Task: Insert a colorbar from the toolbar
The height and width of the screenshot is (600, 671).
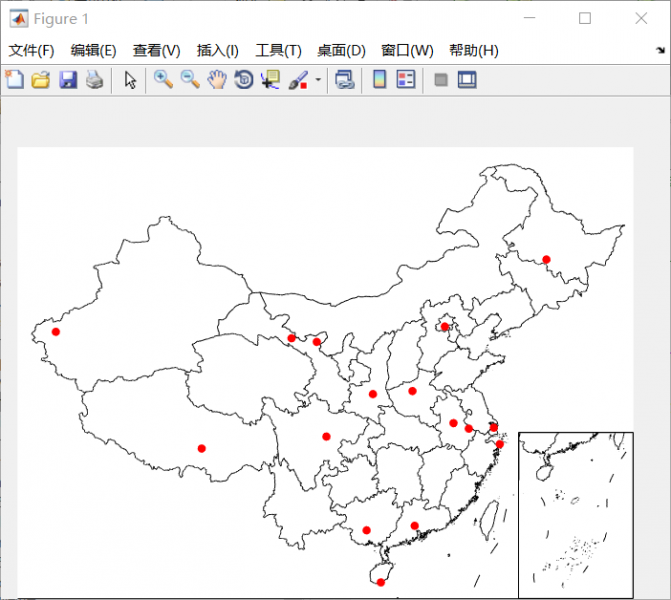Action: [x=379, y=80]
